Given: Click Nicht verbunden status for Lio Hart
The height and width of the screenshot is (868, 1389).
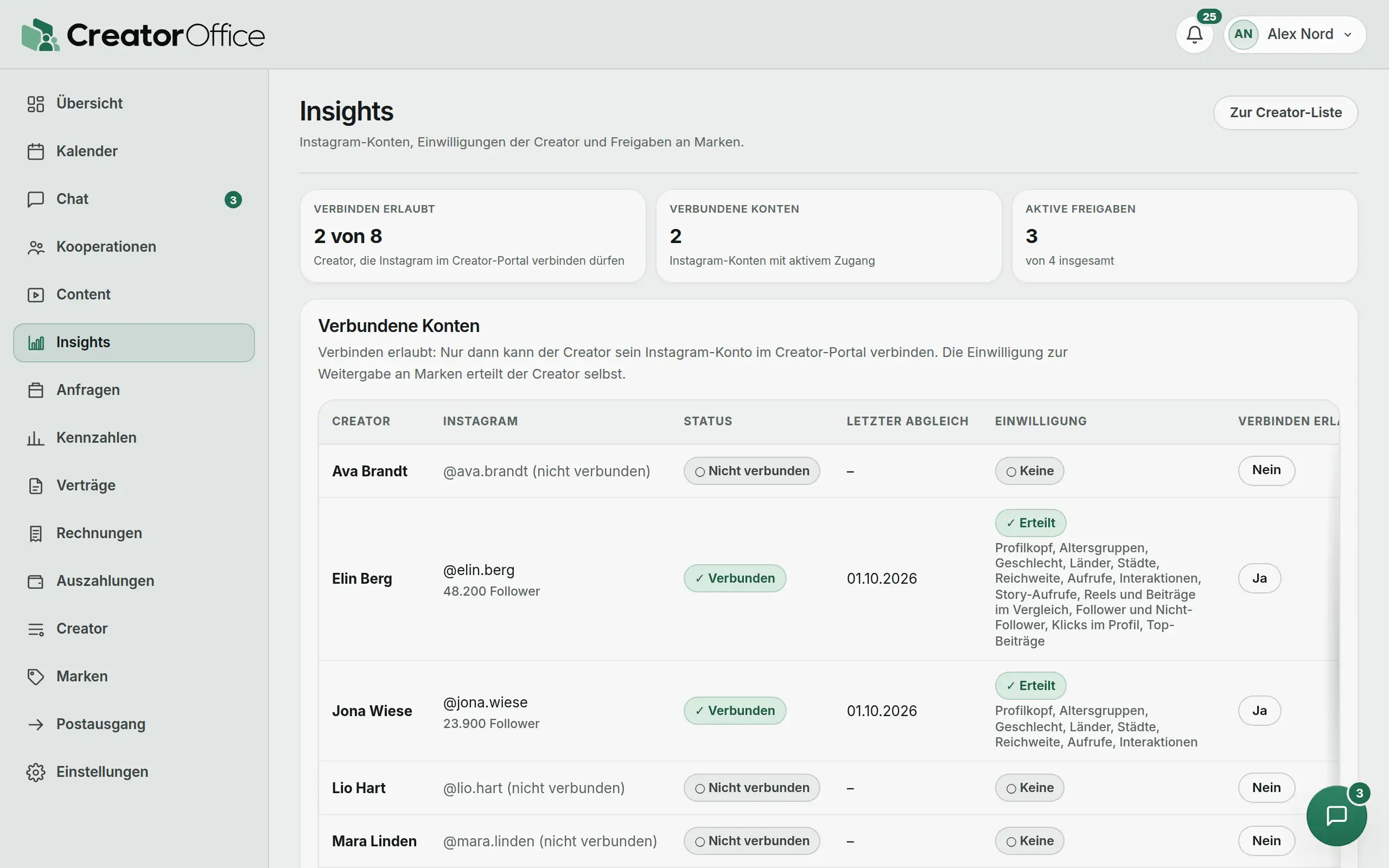Looking at the screenshot, I should [x=751, y=788].
